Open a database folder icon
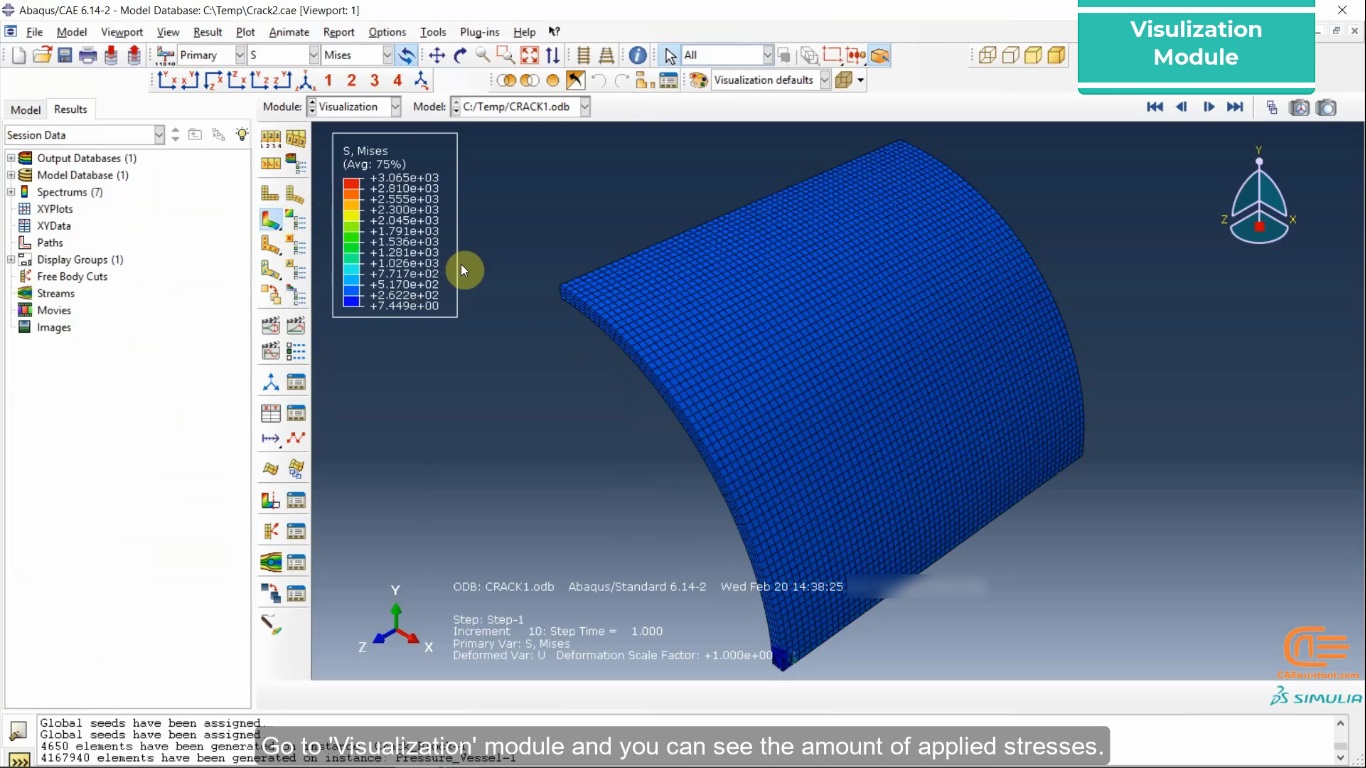The width and height of the screenshot is (1366, 768). coord(42,55)
